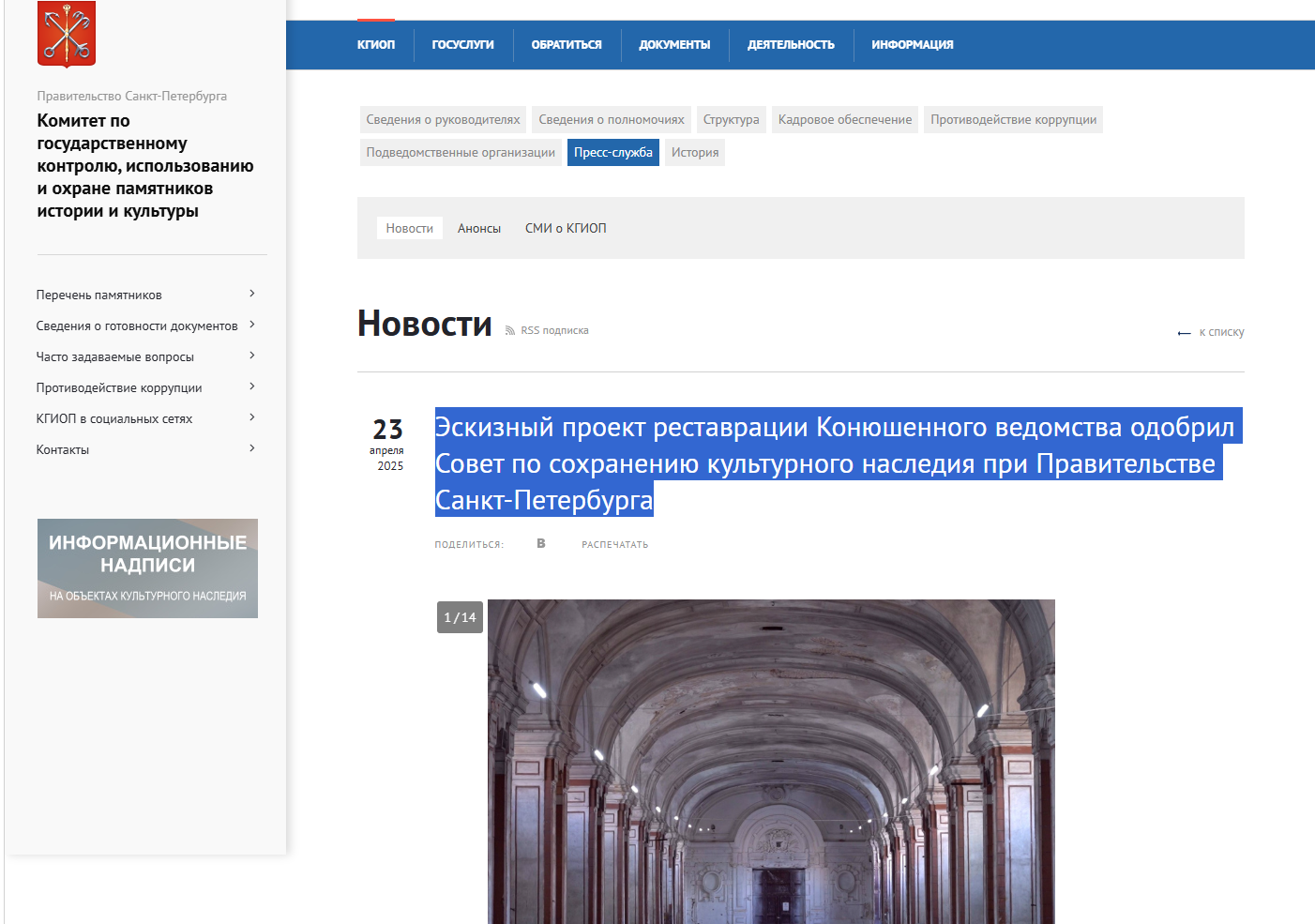This screenshot has width=1315, height=924.
Task: Select the Сведения о полномочиях tab
Action: tap(612, 120)
